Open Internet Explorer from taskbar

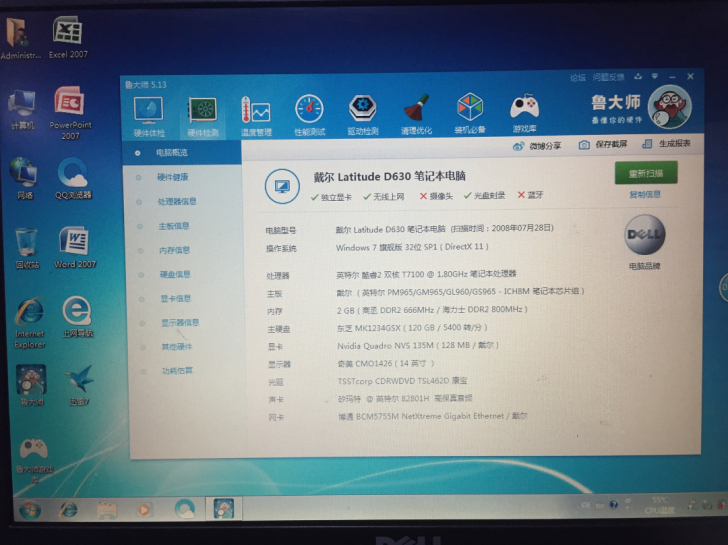click(69, 510)
